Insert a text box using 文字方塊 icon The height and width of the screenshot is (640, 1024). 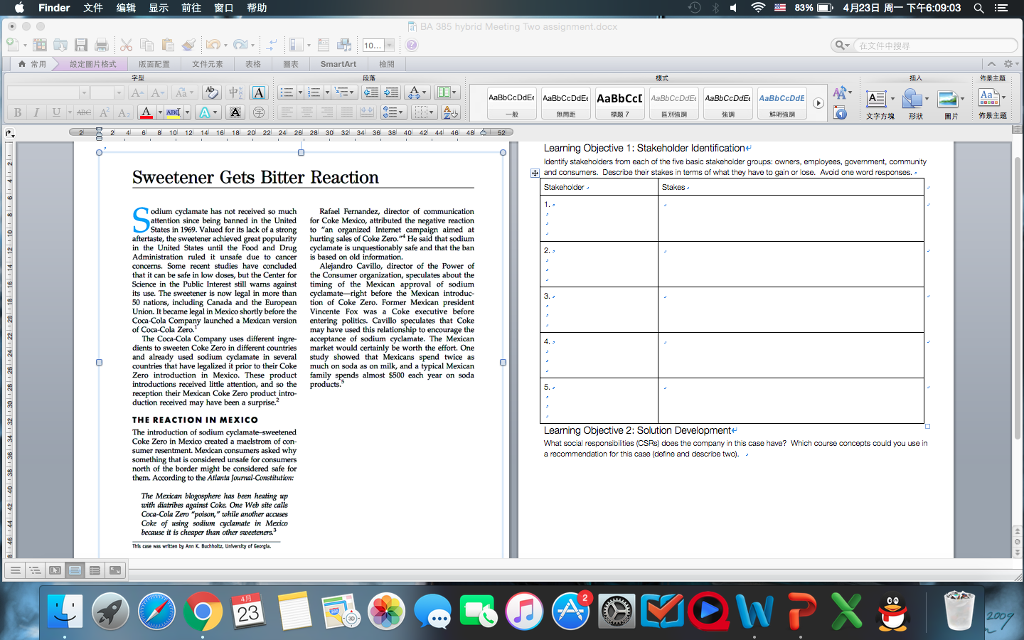[876, 98]
